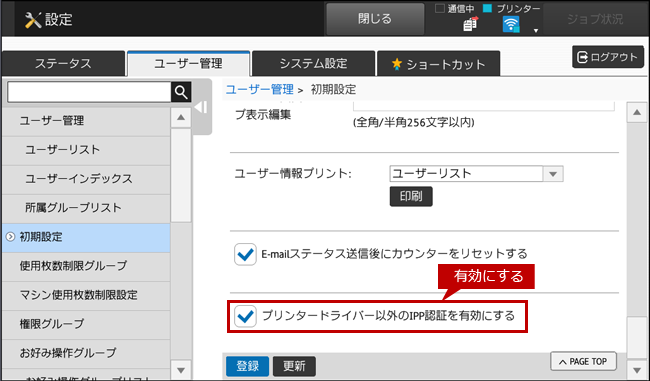Open ユーザーリスト in the sidebar

86,150
